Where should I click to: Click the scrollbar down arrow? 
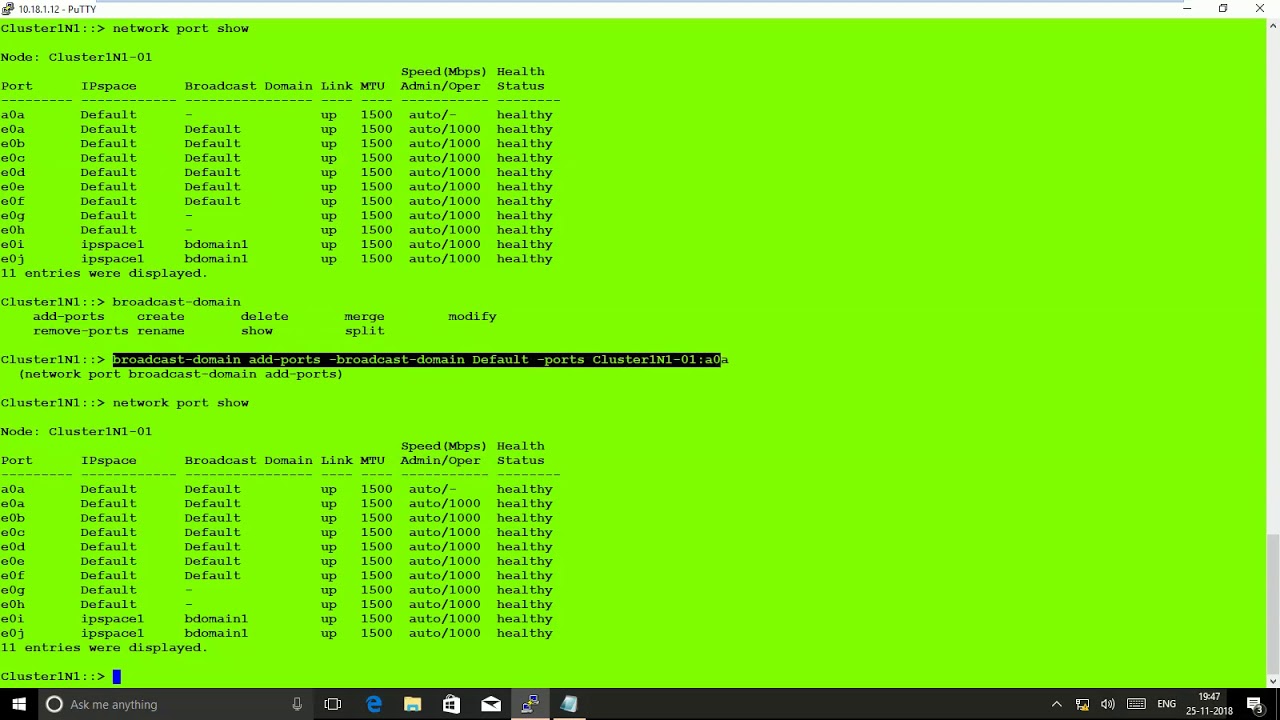coord(1273,681)
